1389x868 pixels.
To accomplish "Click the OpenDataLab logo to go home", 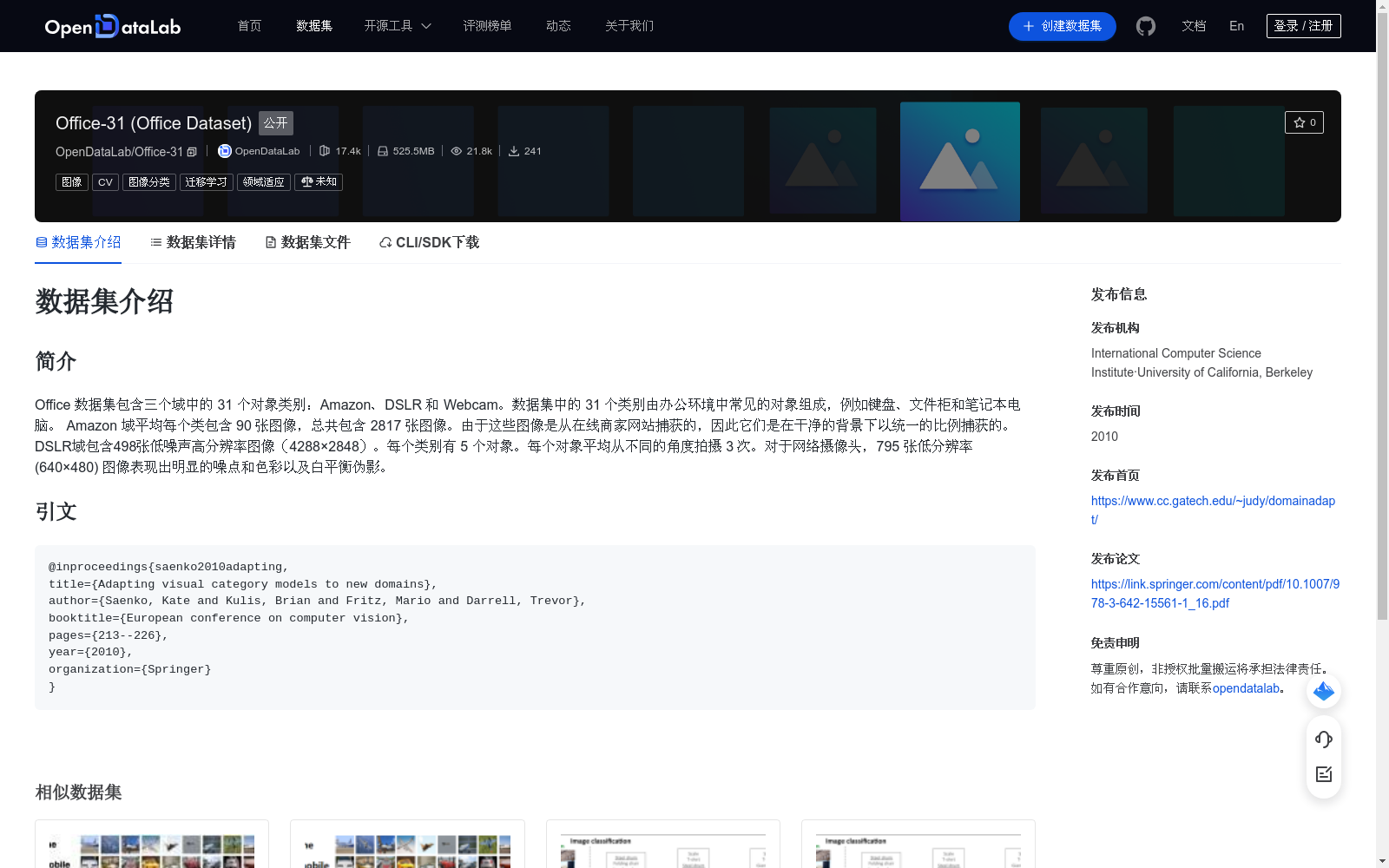I will pos(112,26).
